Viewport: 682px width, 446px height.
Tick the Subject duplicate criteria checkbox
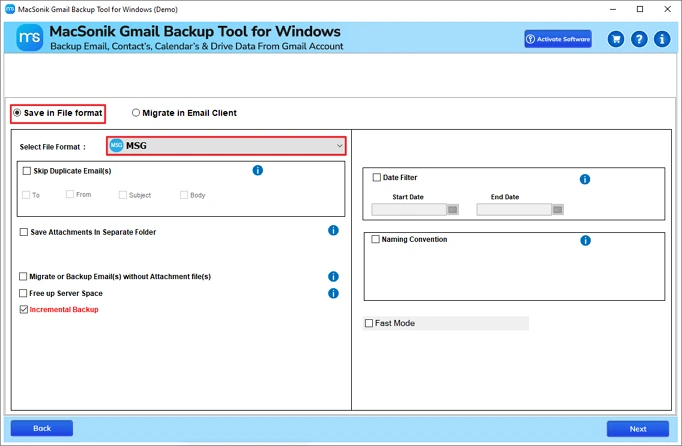(x=123, y=195)
